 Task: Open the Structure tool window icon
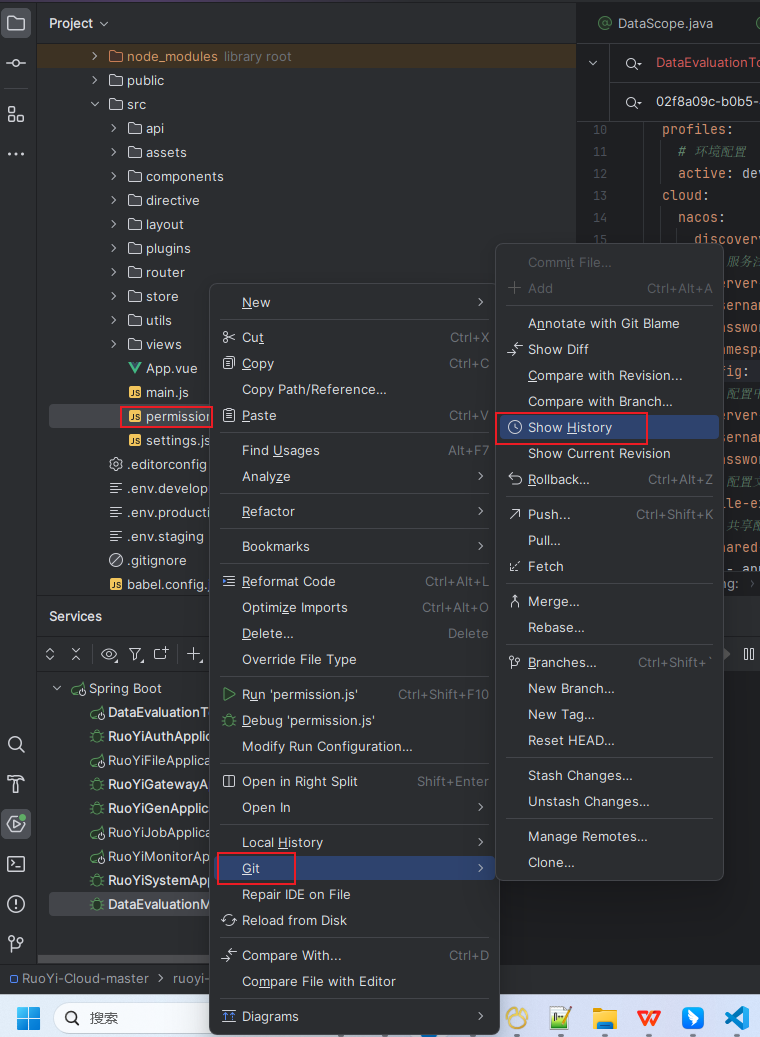point(16,114)
